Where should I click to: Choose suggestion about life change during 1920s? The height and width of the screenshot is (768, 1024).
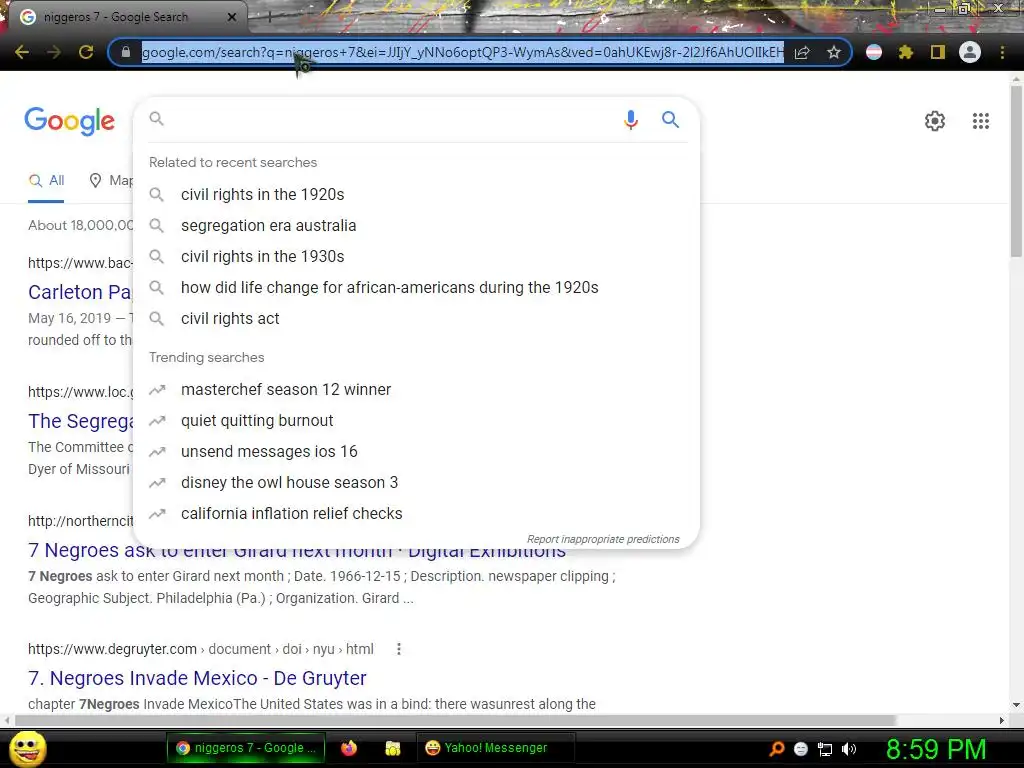click(416, 287)
